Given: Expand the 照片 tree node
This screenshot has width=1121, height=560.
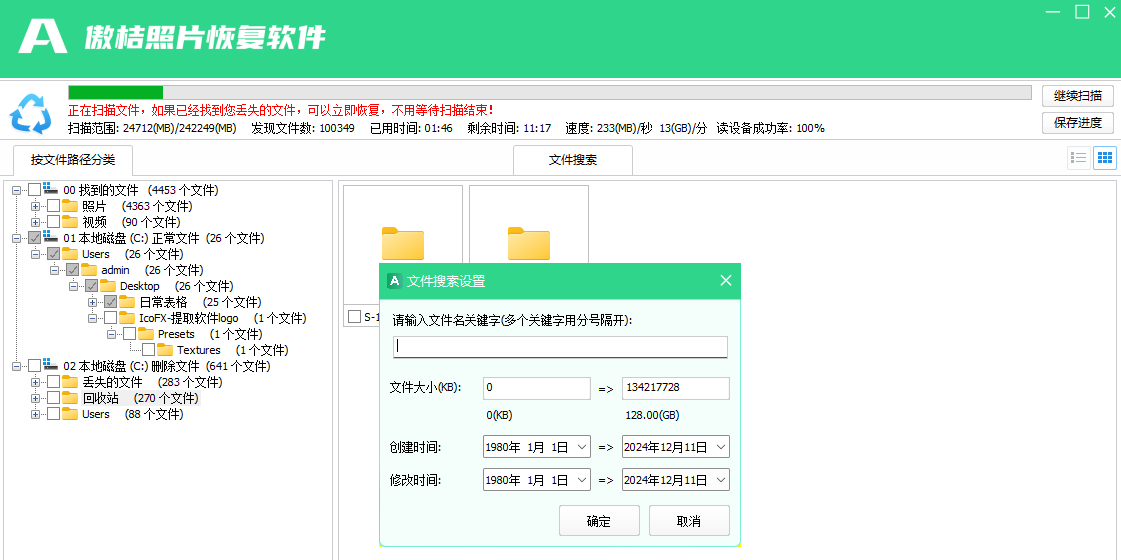Looking at the screenshot, I should 35,206.
